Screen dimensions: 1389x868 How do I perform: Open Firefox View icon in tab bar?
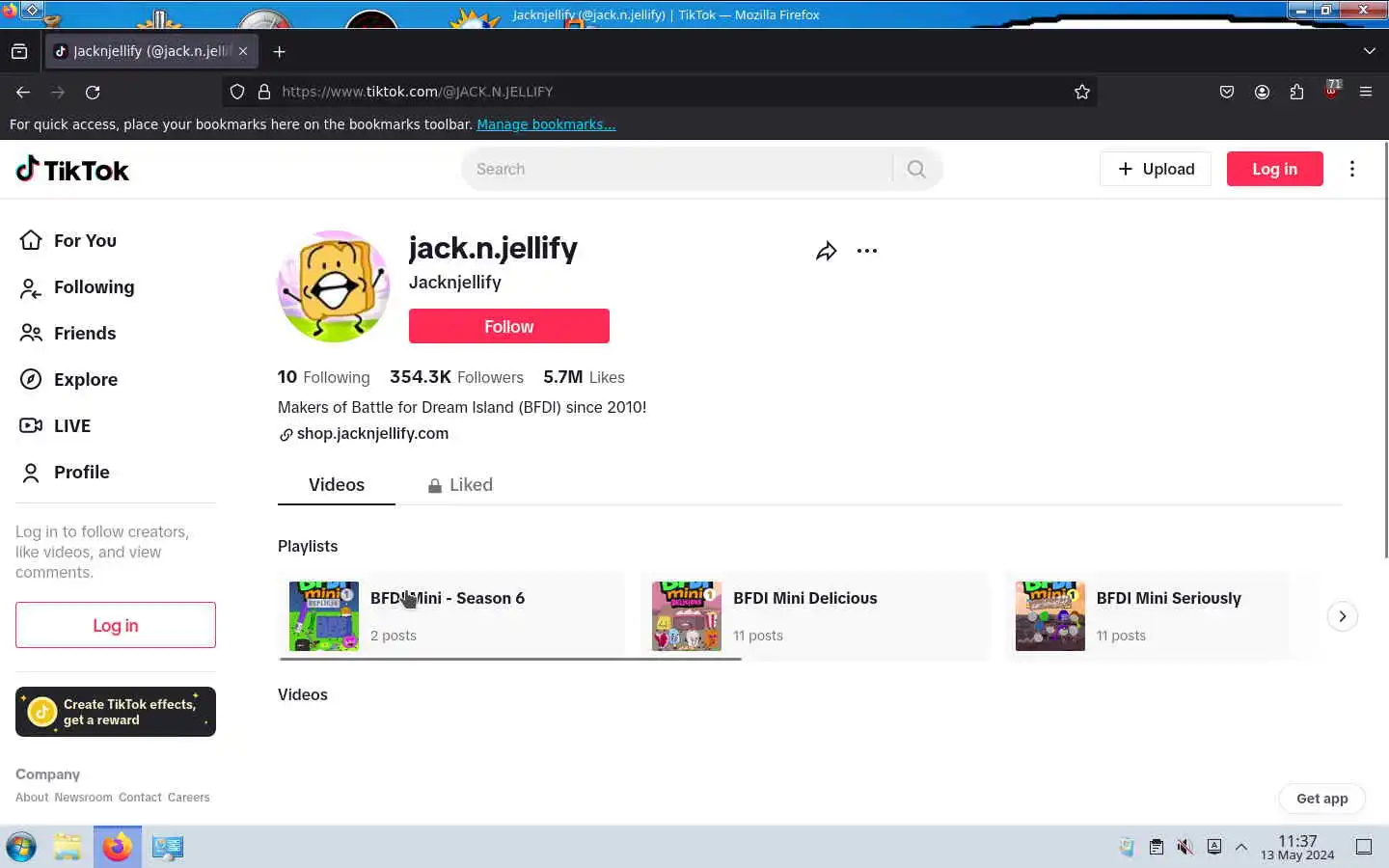pos(19,51)
